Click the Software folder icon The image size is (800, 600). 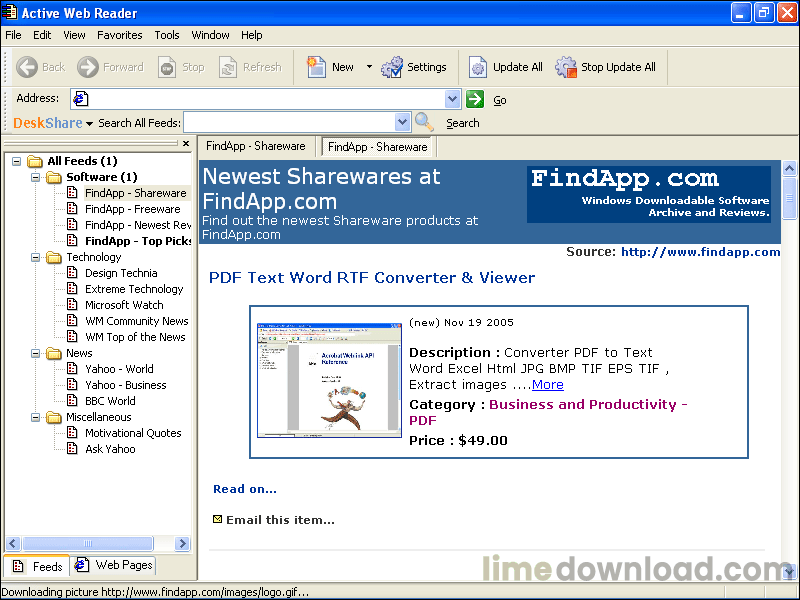pos(54,177)
